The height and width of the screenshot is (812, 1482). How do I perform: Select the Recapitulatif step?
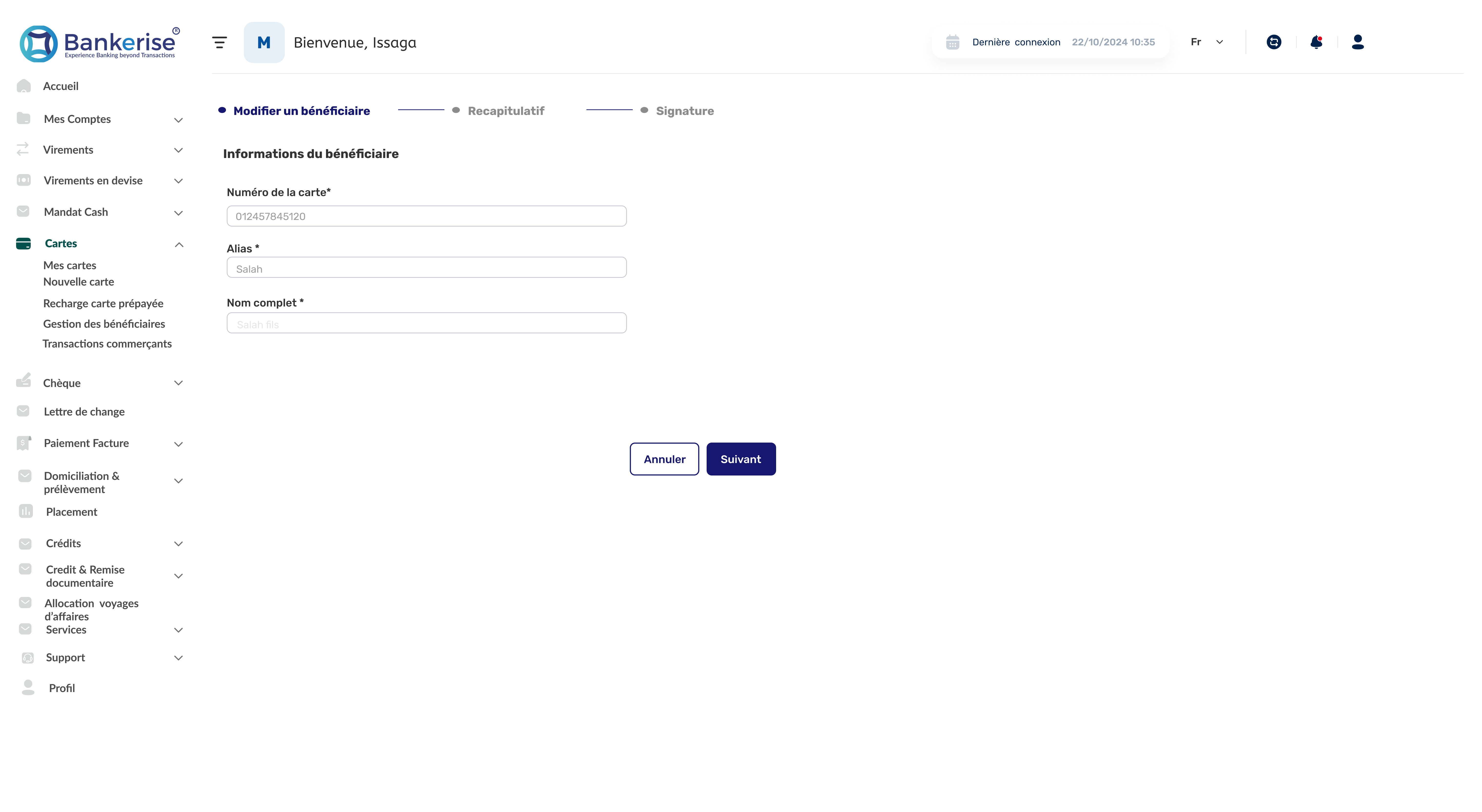pos(506,110)
